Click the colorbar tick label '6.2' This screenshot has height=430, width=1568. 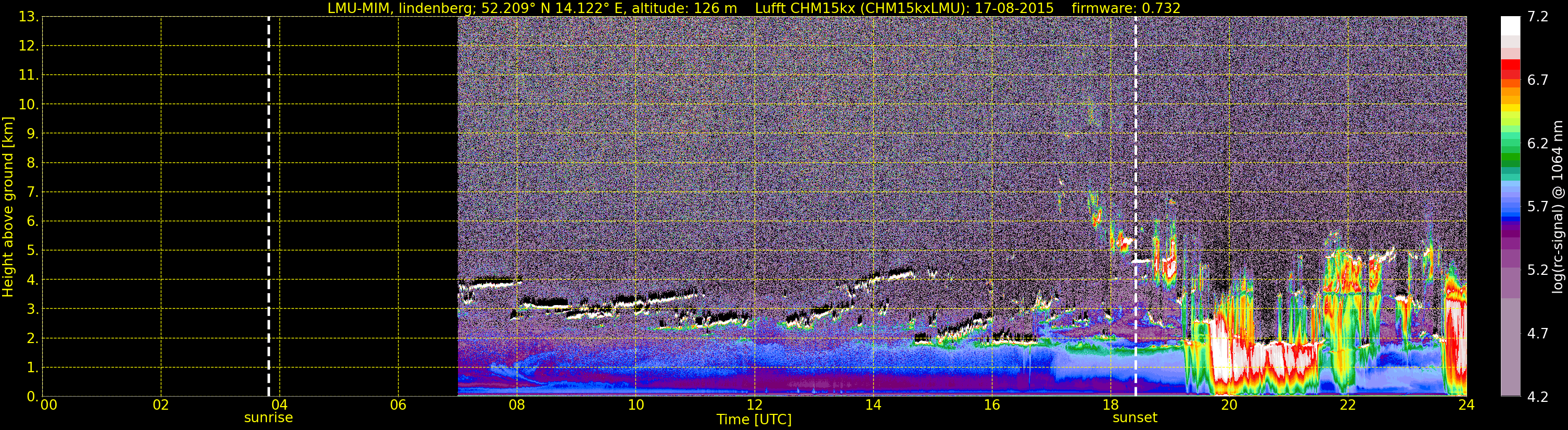[1538, 144]
